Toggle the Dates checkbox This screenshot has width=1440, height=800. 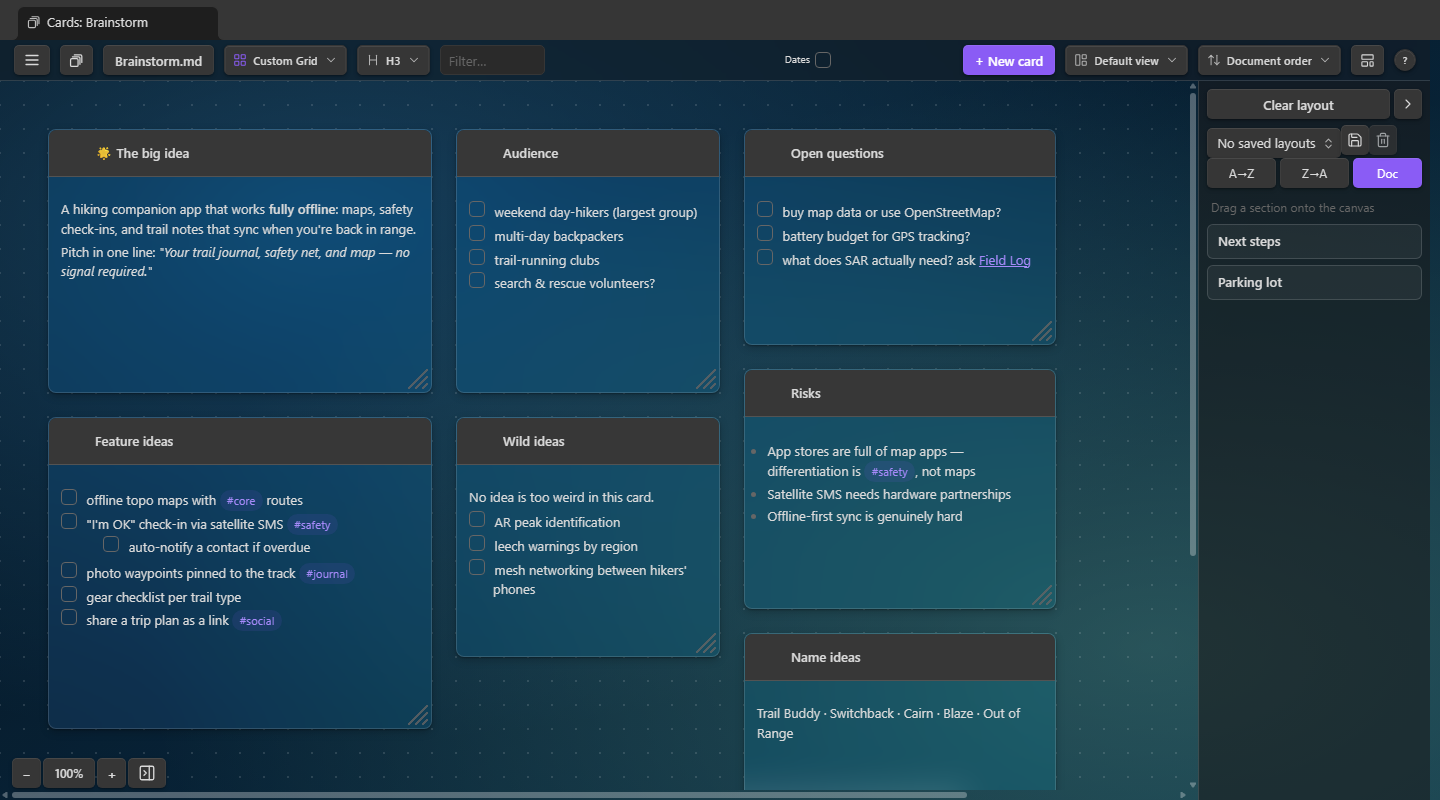(822, 60)
